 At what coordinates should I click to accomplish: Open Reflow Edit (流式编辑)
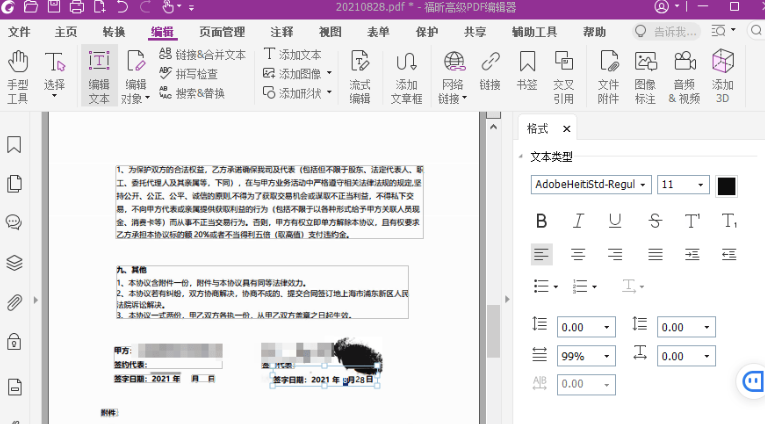(360, 77)
